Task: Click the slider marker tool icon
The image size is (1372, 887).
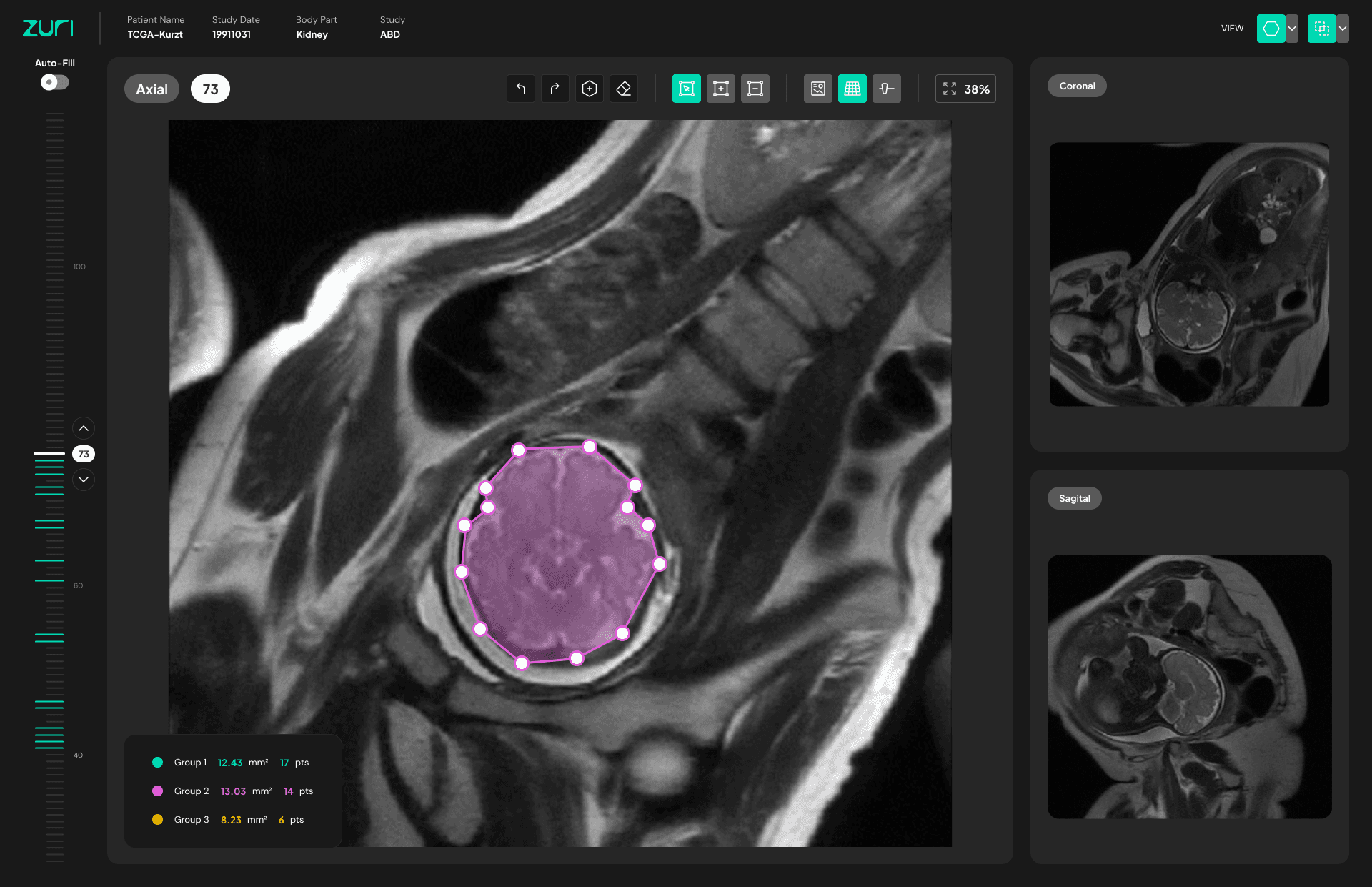Action: 887,89
